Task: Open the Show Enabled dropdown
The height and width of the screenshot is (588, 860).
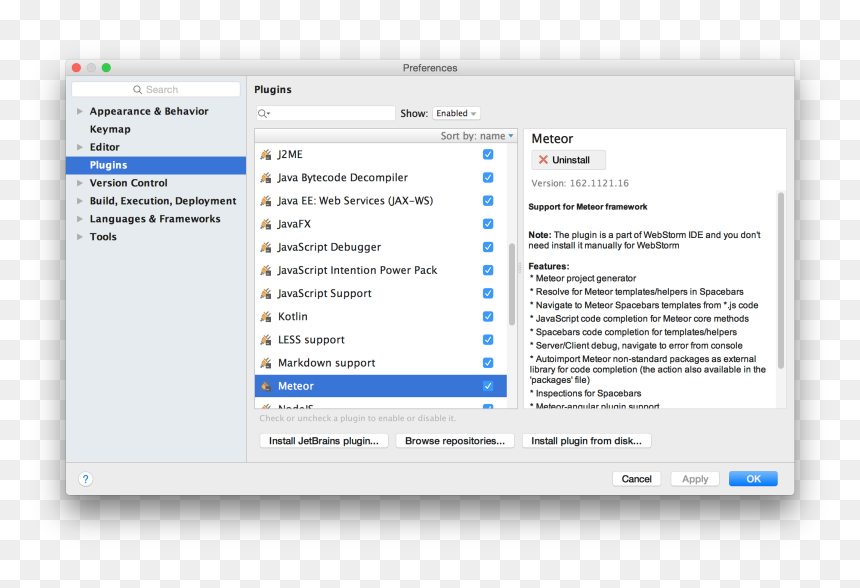Action: pos(456,113)
